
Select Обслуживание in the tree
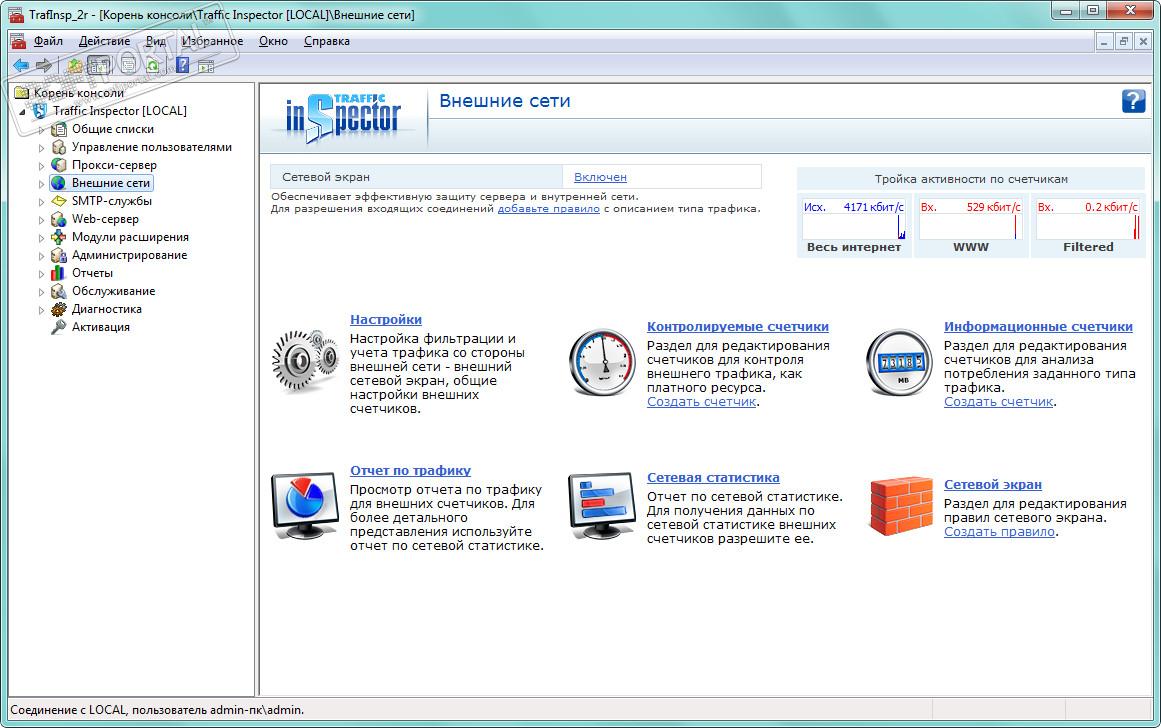coord(113,291)
